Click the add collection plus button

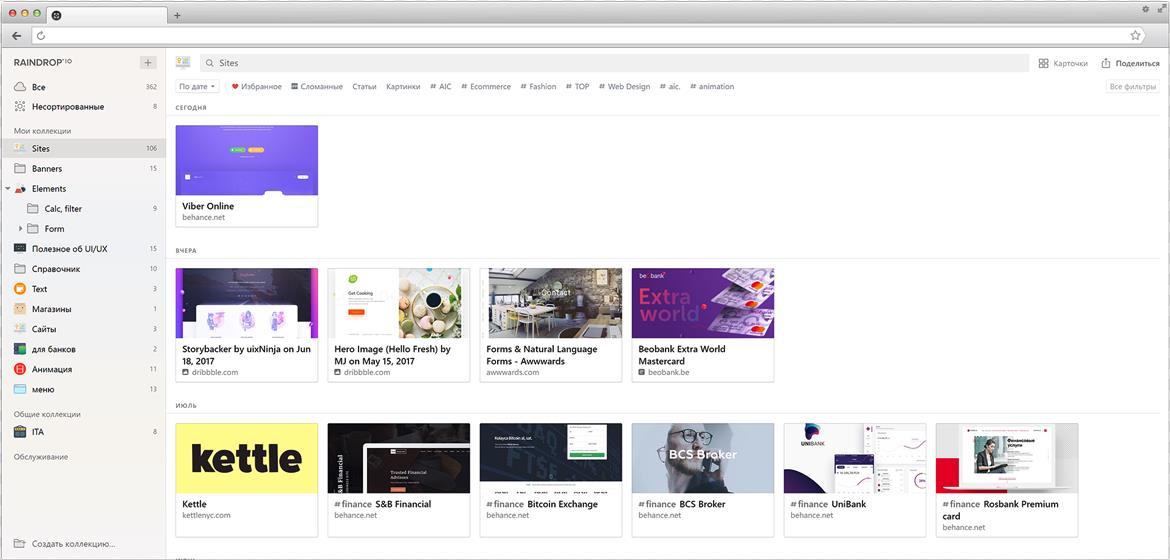(148, 63)
